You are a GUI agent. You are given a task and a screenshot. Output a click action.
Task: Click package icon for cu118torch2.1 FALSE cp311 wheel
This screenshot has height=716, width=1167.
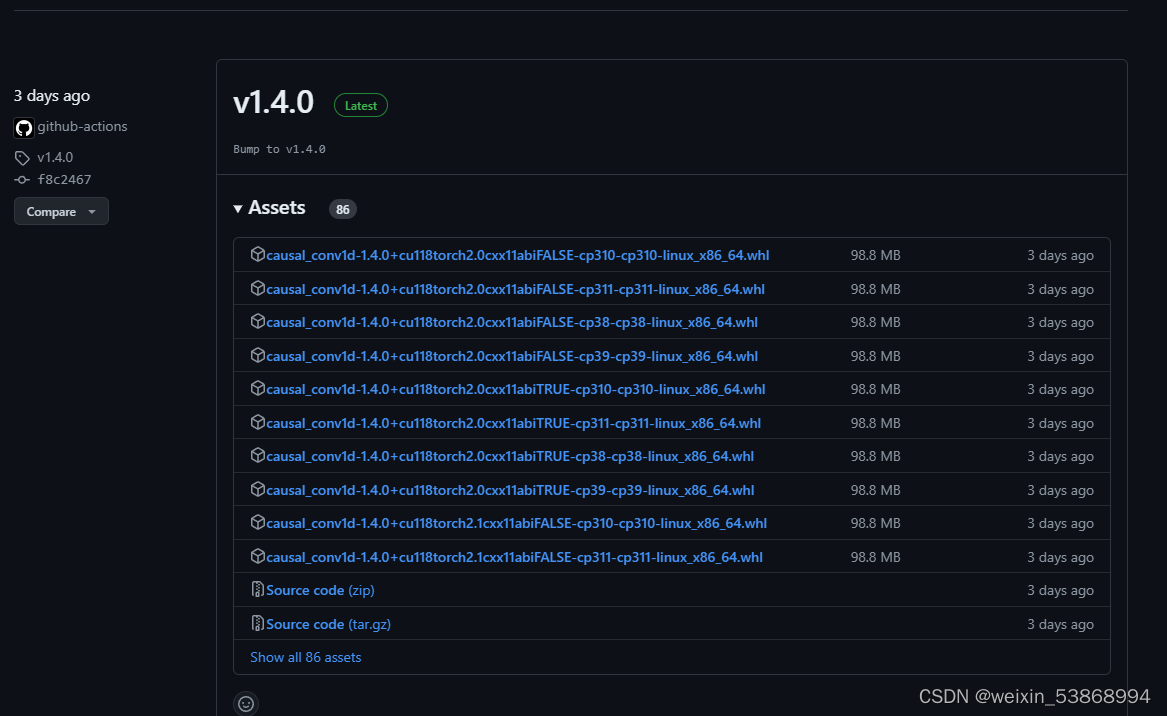(258, 556)
